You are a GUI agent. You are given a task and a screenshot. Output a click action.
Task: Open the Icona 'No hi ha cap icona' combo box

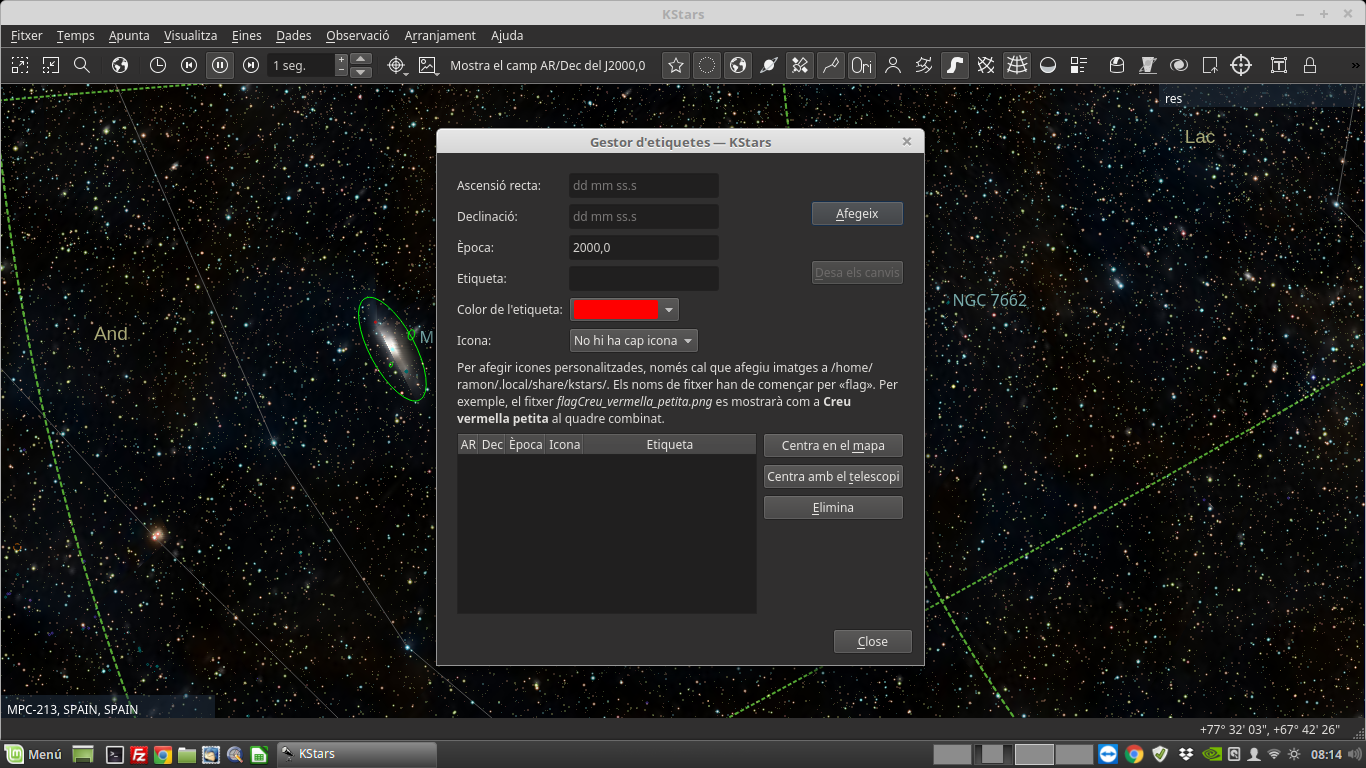tap(633, 341)
